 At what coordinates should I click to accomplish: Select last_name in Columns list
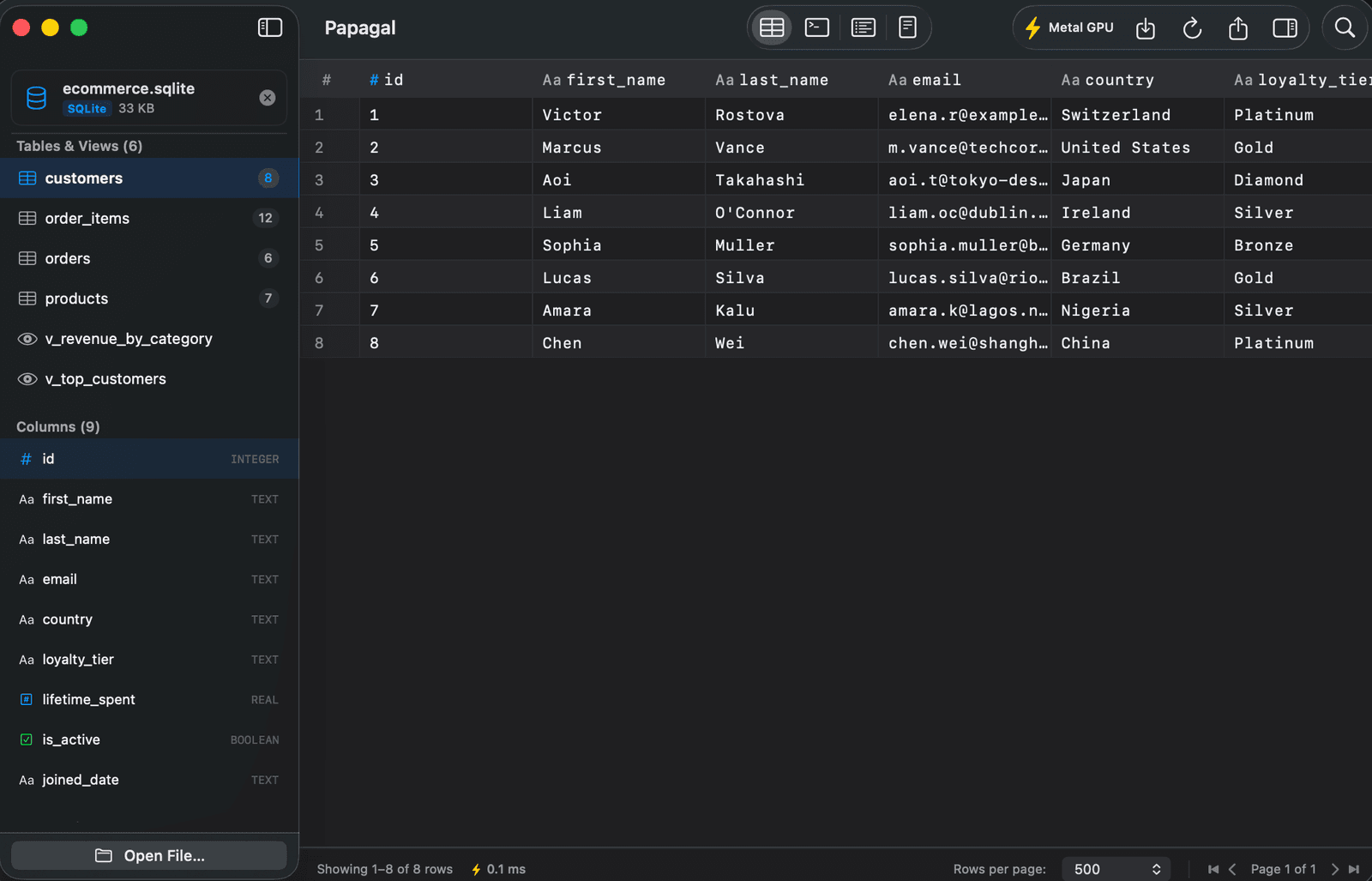[x=149, y=540]
